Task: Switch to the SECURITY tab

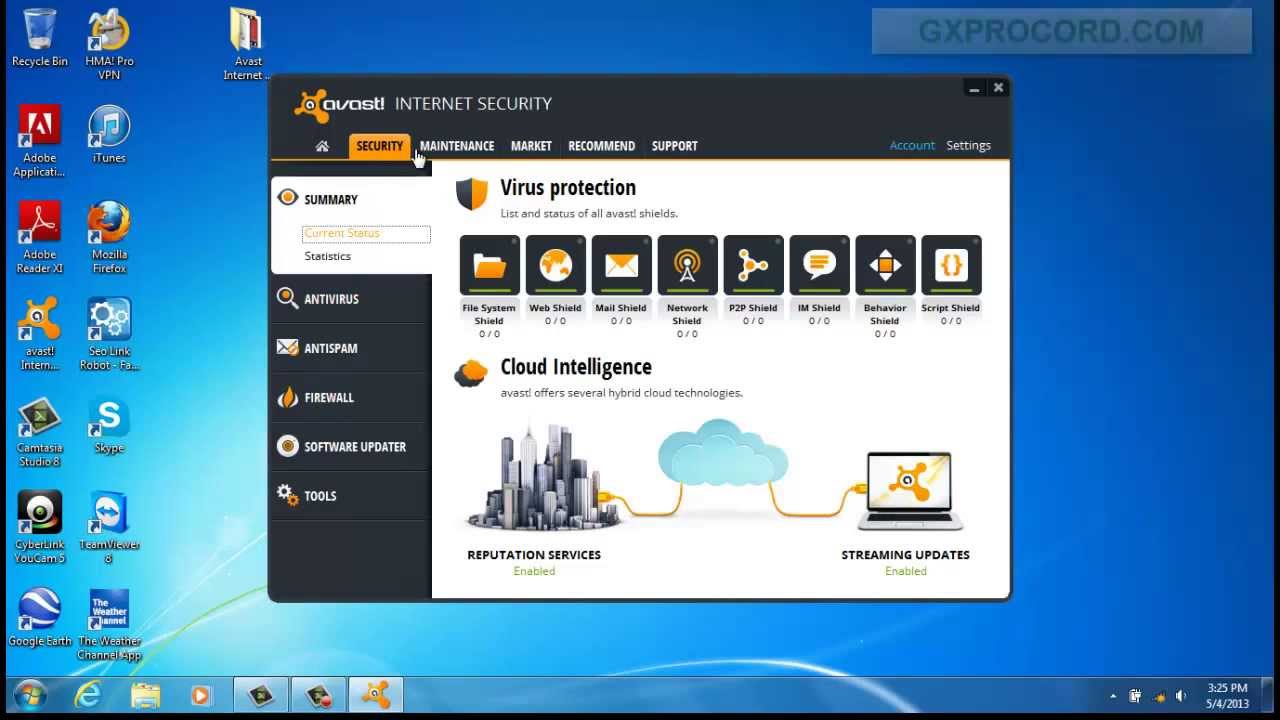Action: click(x=379, y=146)
